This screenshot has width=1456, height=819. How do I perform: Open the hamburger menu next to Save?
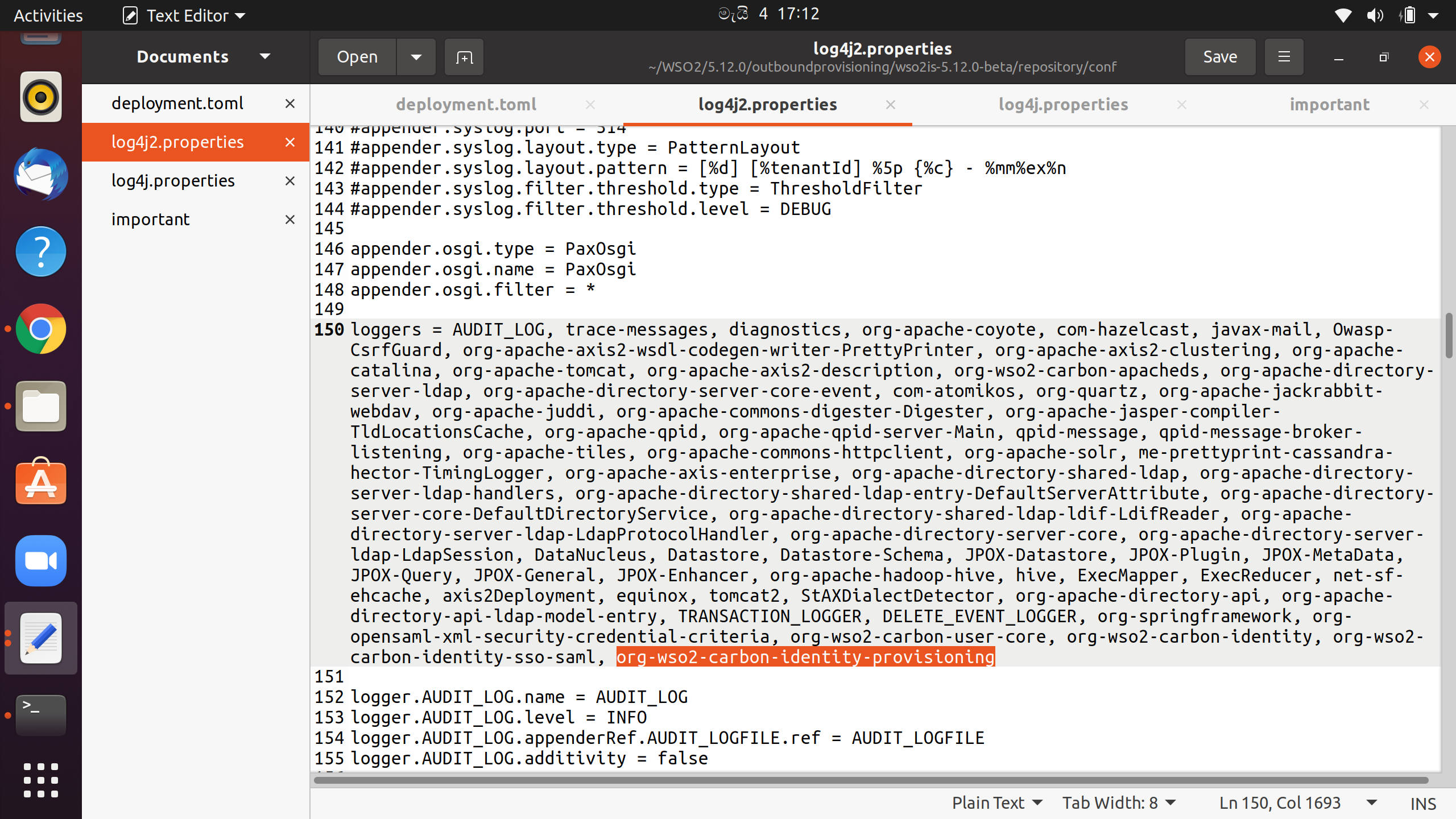(1284, 57)
